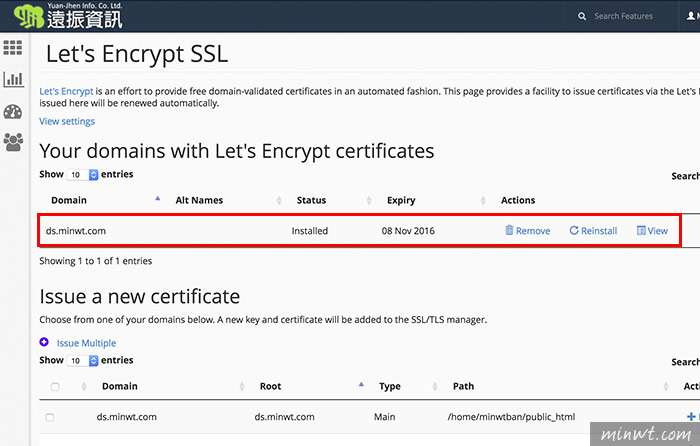
Task: Sort new certificate list by Path arrows
Action: (666, 386)
